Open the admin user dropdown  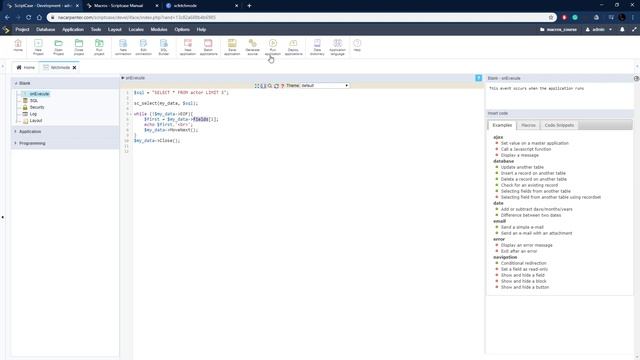[599, 29]
